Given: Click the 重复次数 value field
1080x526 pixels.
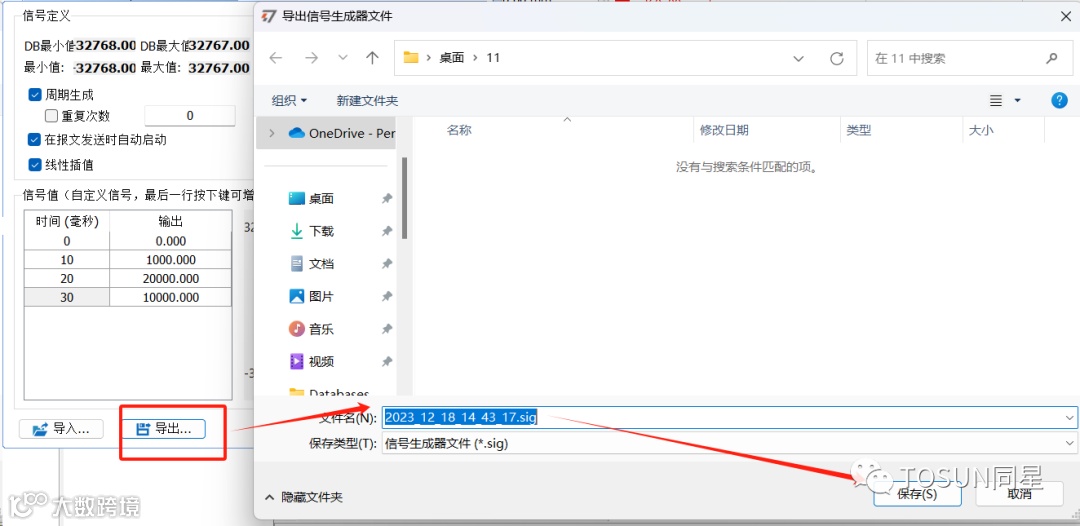Looking at the screenshot, I should (190, 116).
